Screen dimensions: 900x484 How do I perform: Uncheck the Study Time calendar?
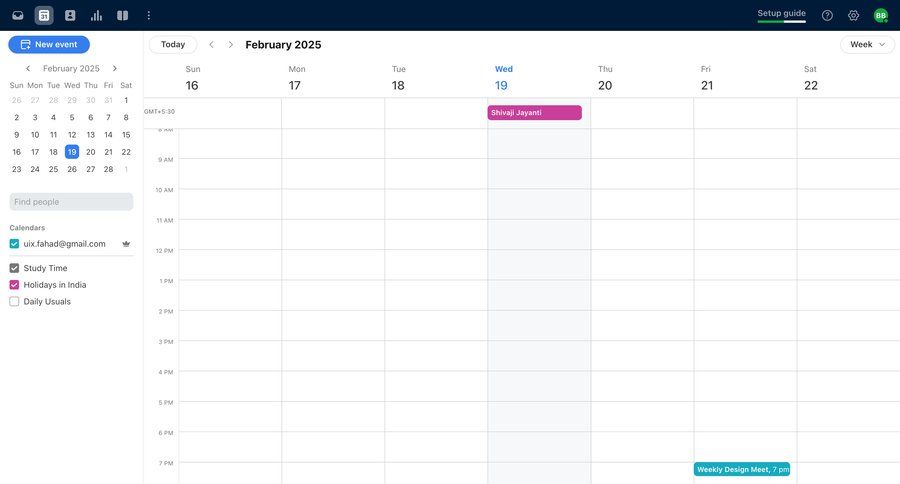pos(14,268)
